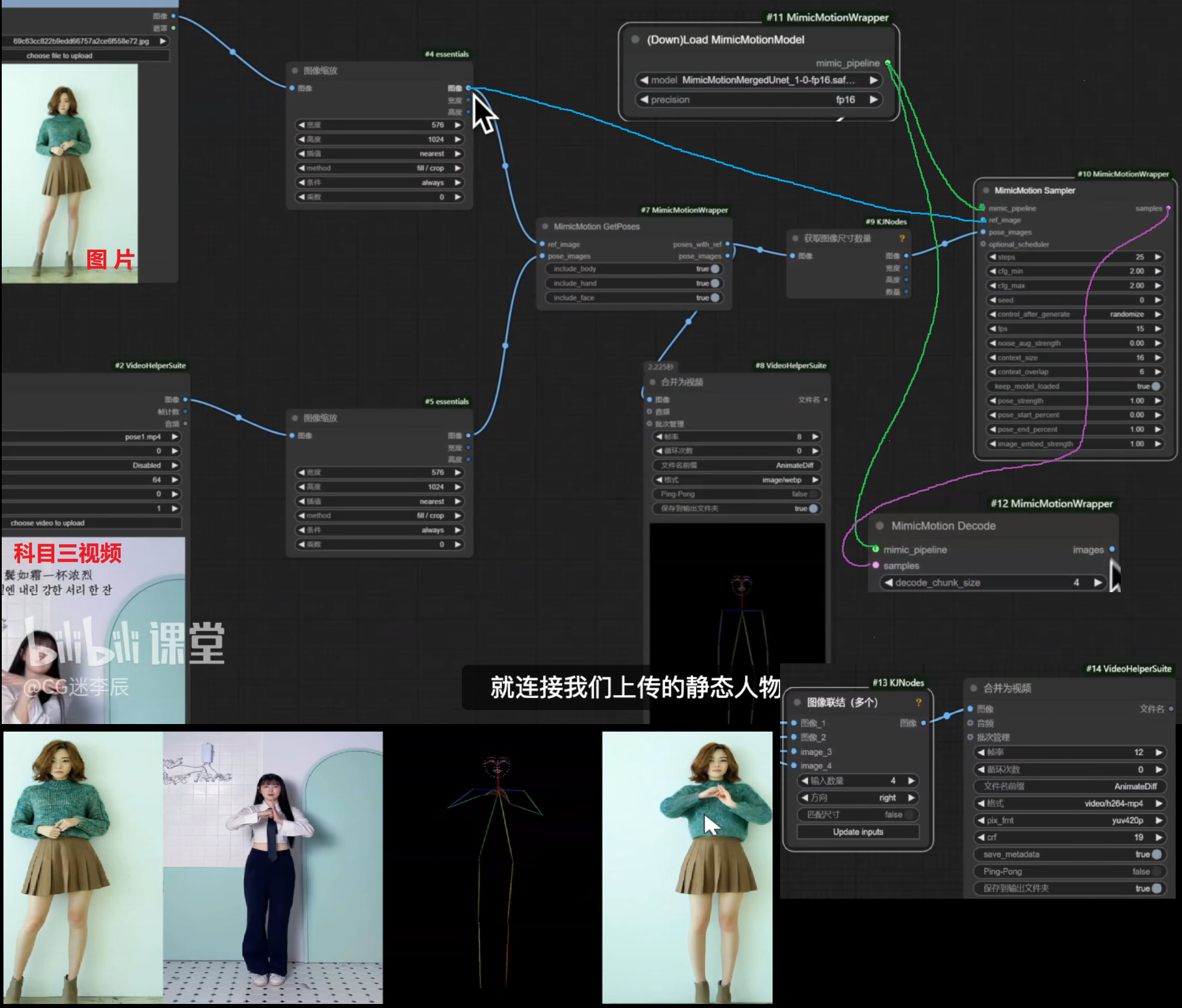Disable keep_model_loaded in the Sampler
The width and height of the screenshot is (1182, 1008).
(x=1155, y=386)
